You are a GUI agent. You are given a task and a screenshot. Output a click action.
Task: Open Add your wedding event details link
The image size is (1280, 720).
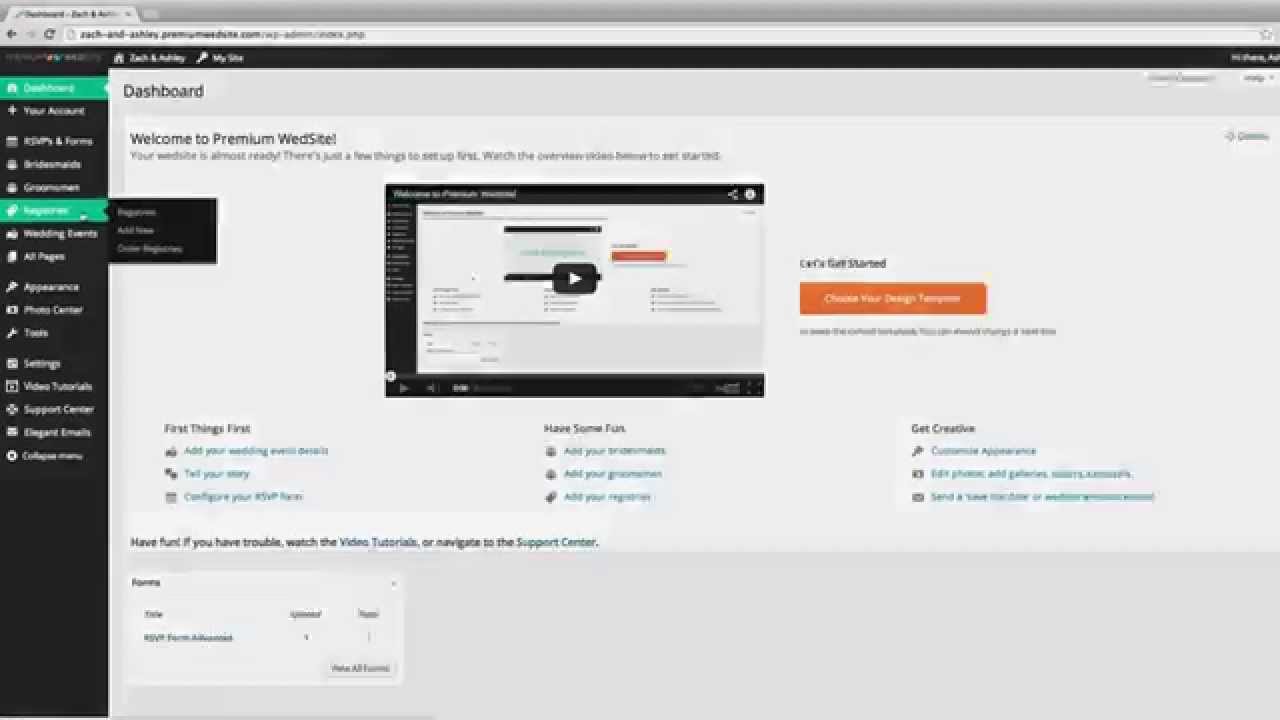point(256,451)
